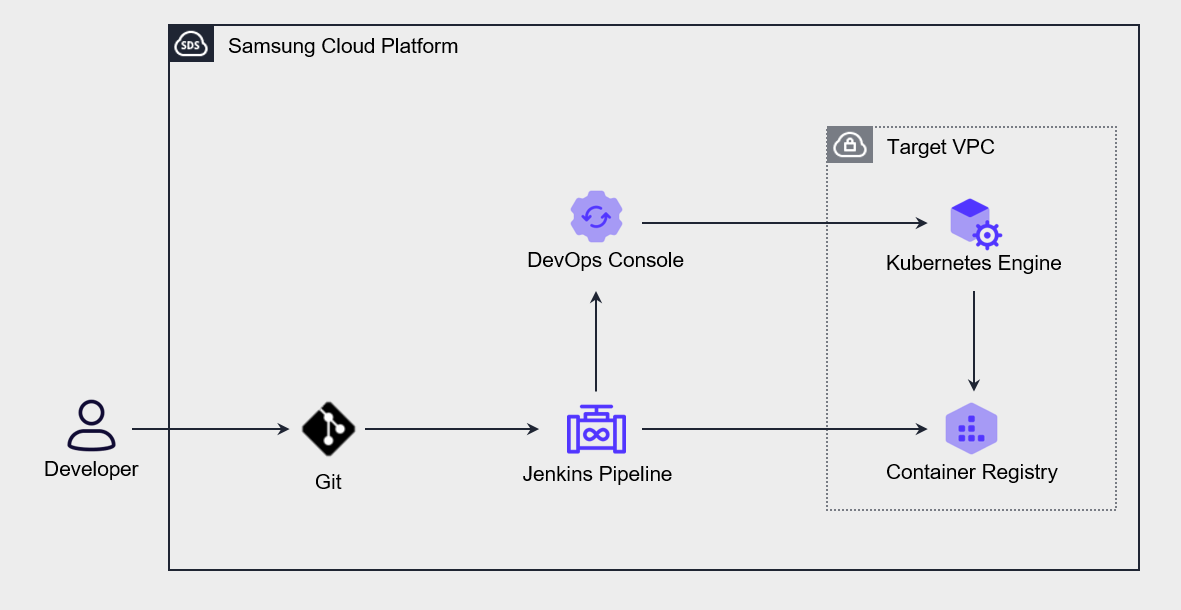Select the Target VPC label
This screenshot has height=610, width=1181.
pos(940,148)
